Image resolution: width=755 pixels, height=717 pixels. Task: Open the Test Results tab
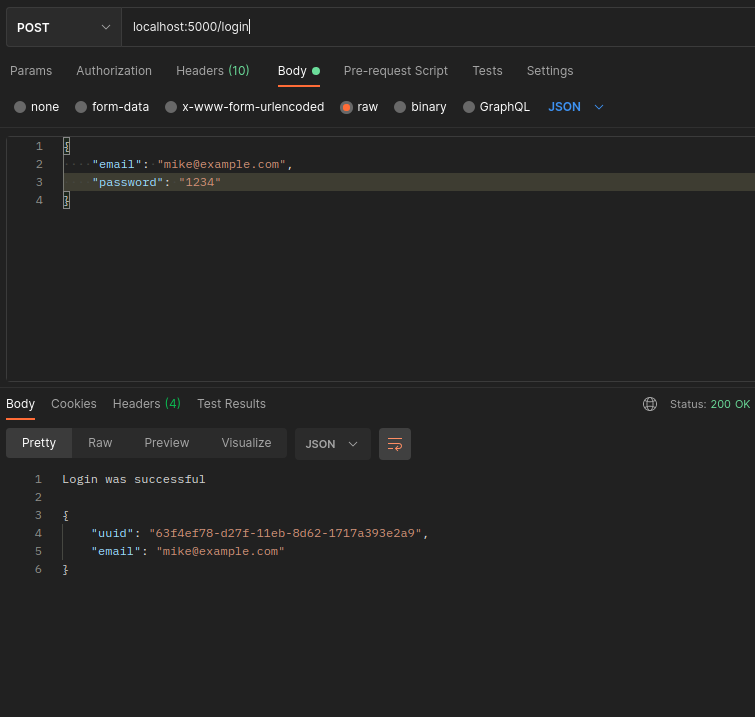click(231, 404)
